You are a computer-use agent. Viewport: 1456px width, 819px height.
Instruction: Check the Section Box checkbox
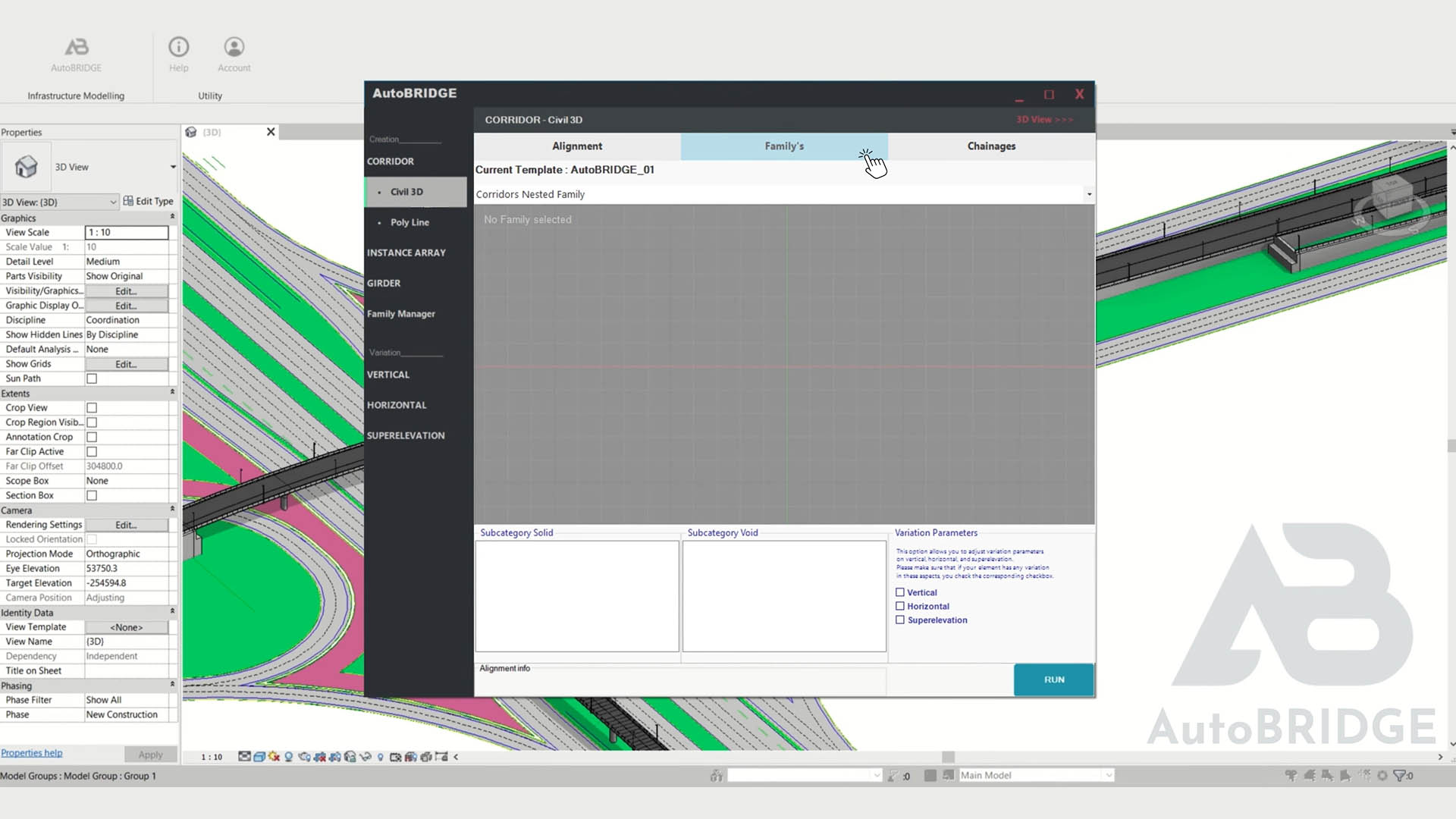(92, 495)
